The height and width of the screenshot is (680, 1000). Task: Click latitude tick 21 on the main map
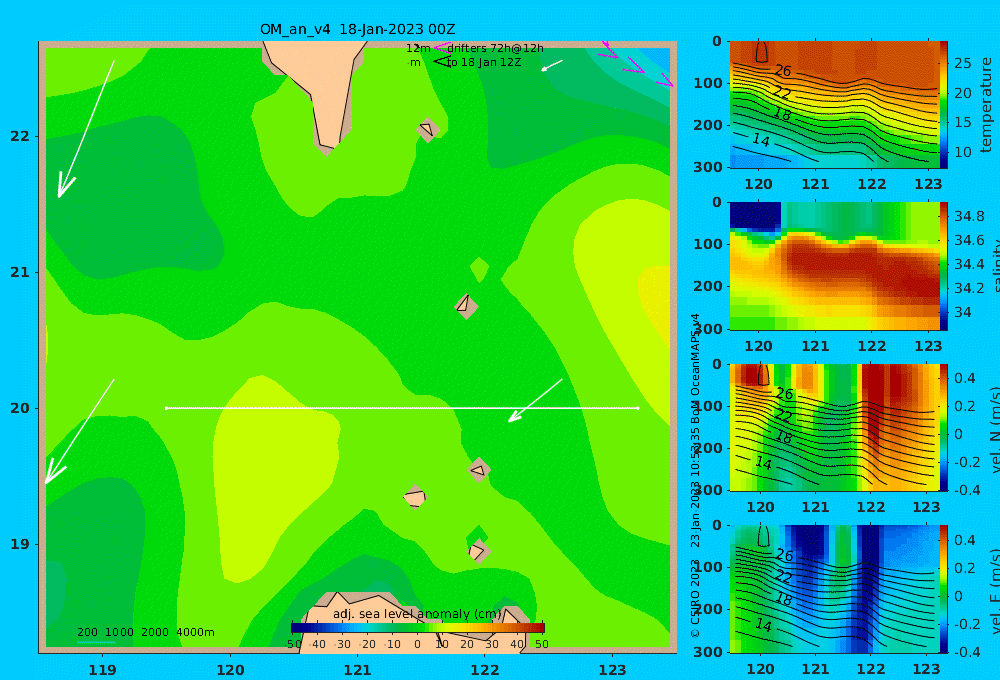tap(20, 272)
